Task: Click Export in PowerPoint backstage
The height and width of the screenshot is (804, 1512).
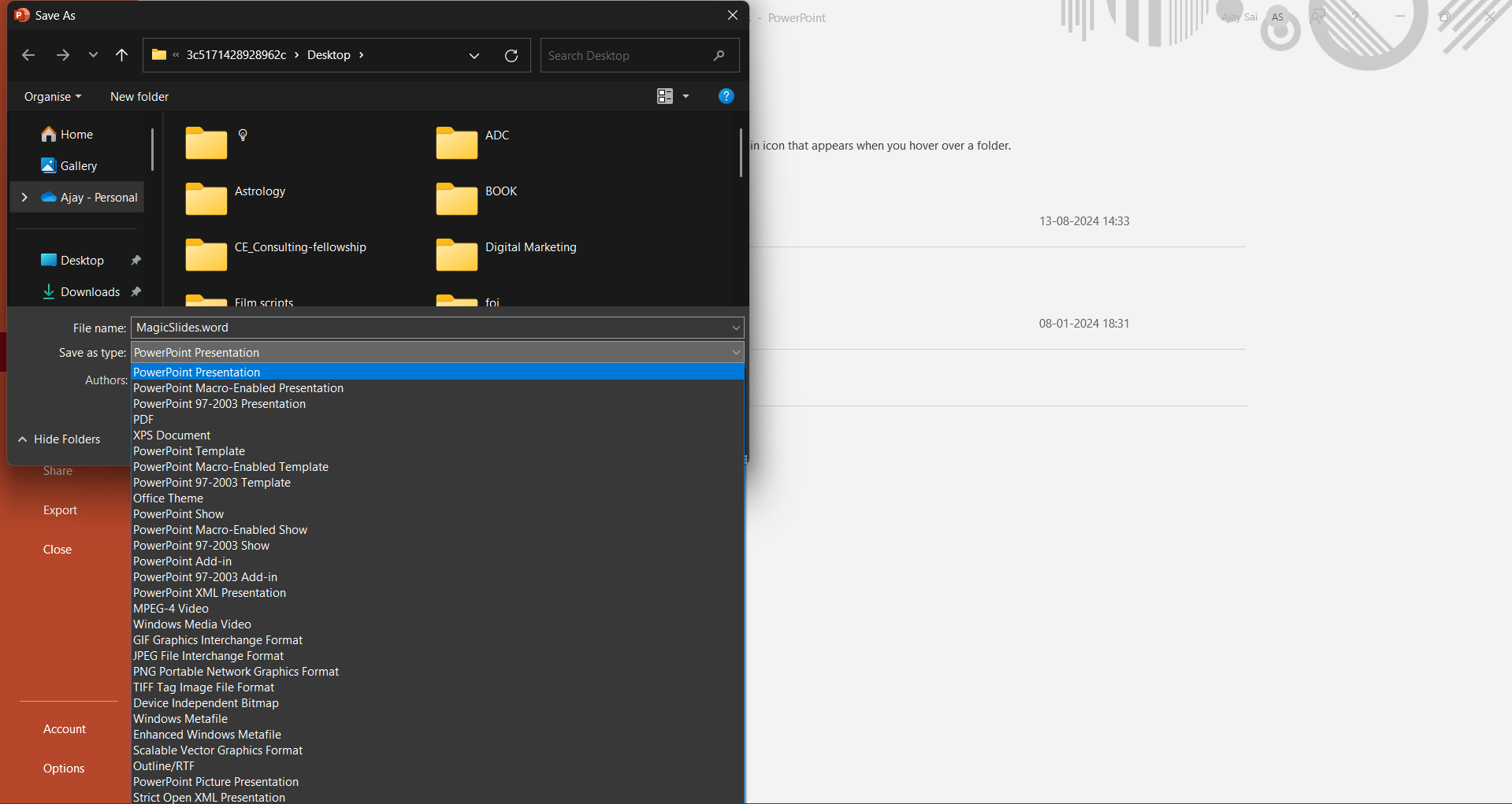Action: (x=60, y=510)
